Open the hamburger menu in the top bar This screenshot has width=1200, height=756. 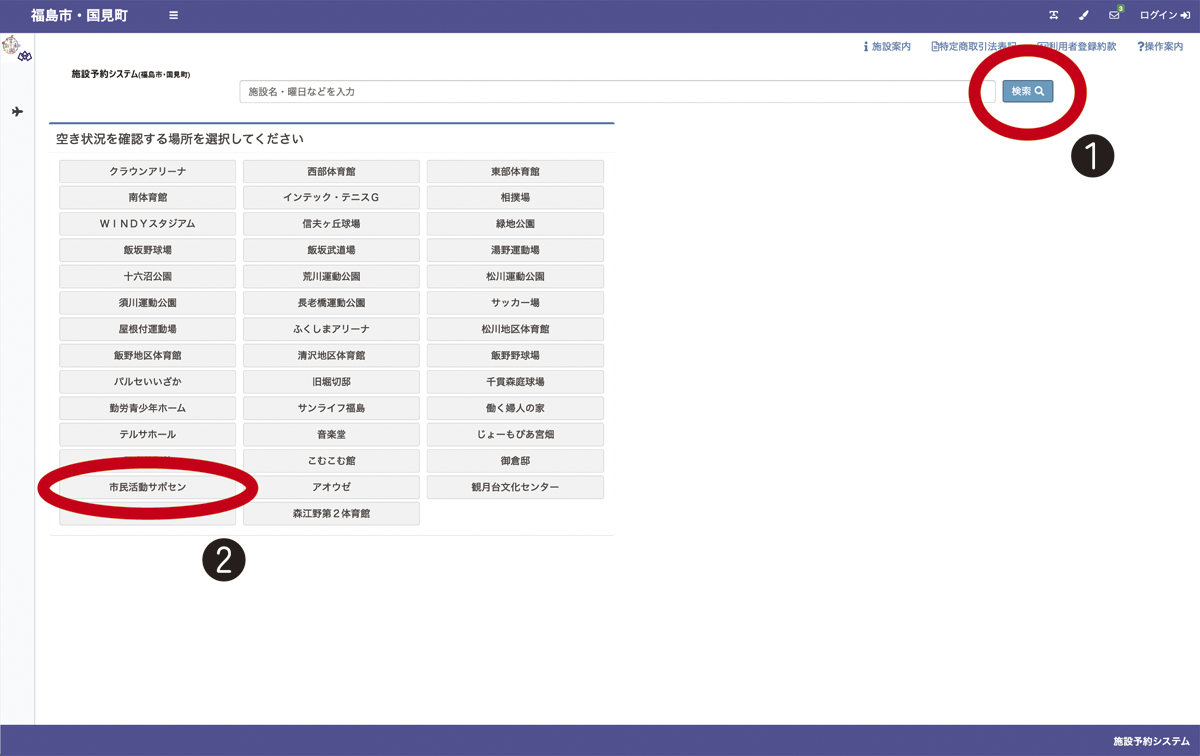(x=172, y=15)
